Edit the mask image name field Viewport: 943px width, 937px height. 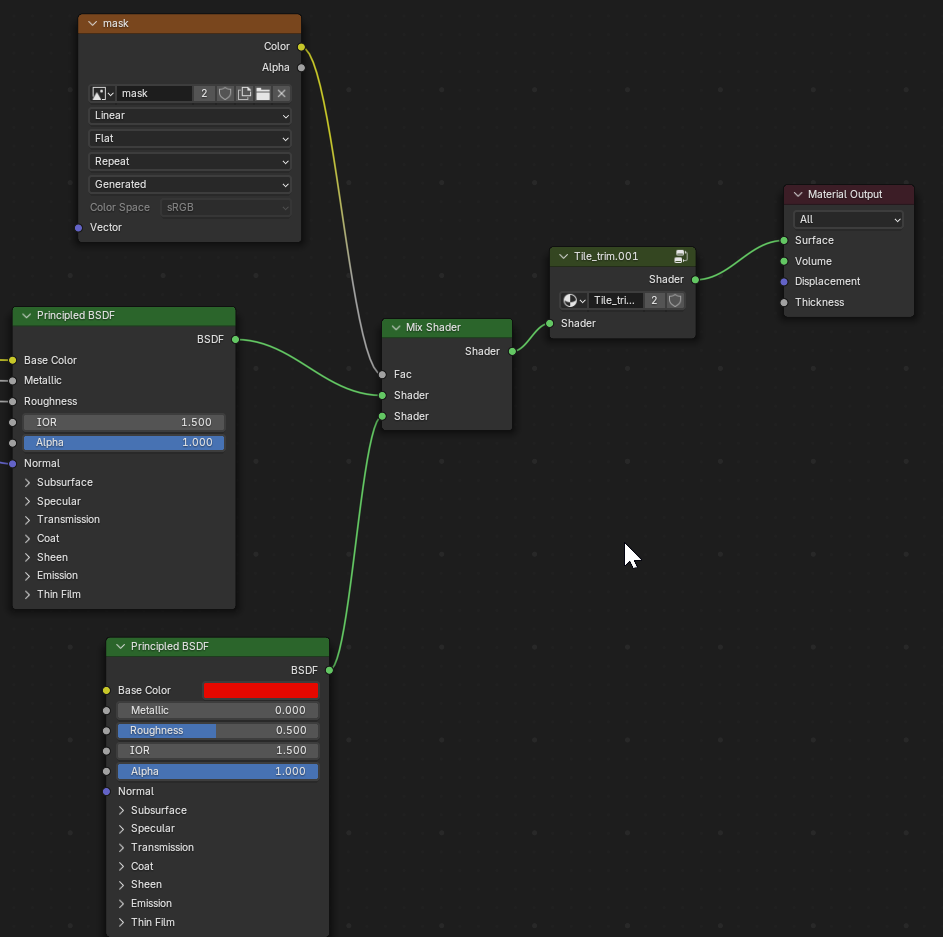[x=154, y=93]
